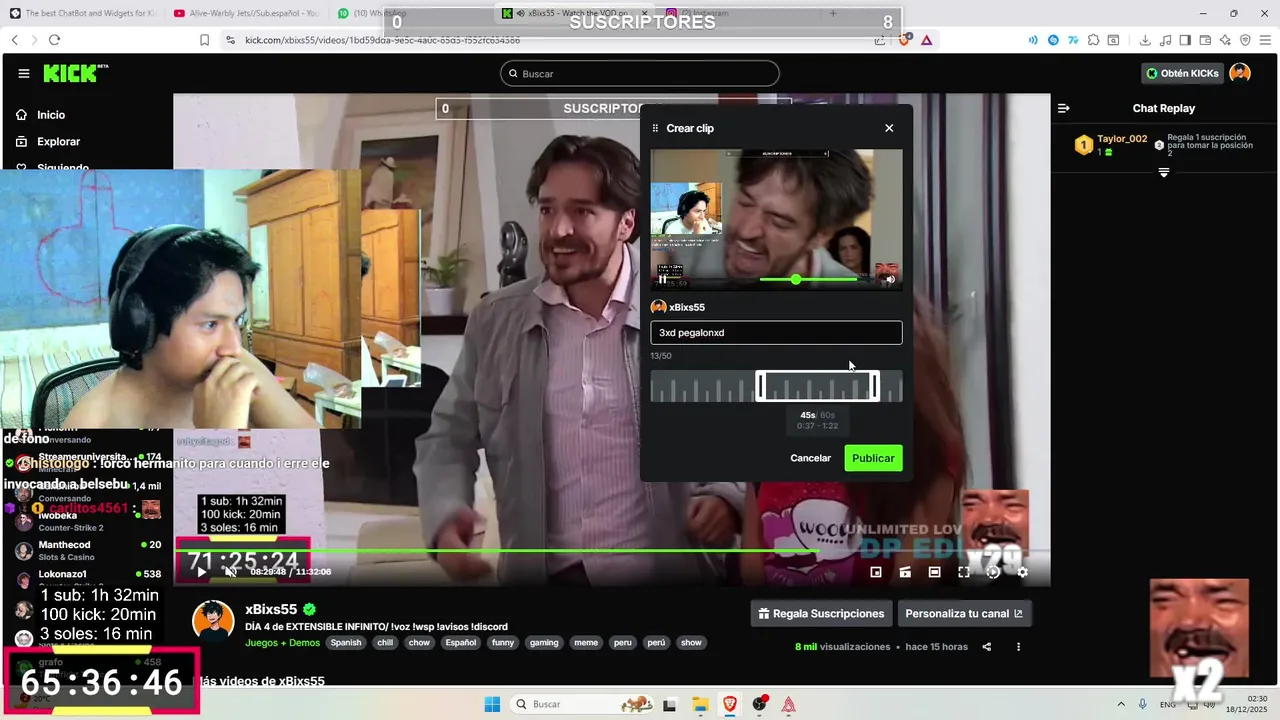This screenshot has width=1280, height=720.
Task: Collapse the Chat Replay panel
Action: point(1064,108)
